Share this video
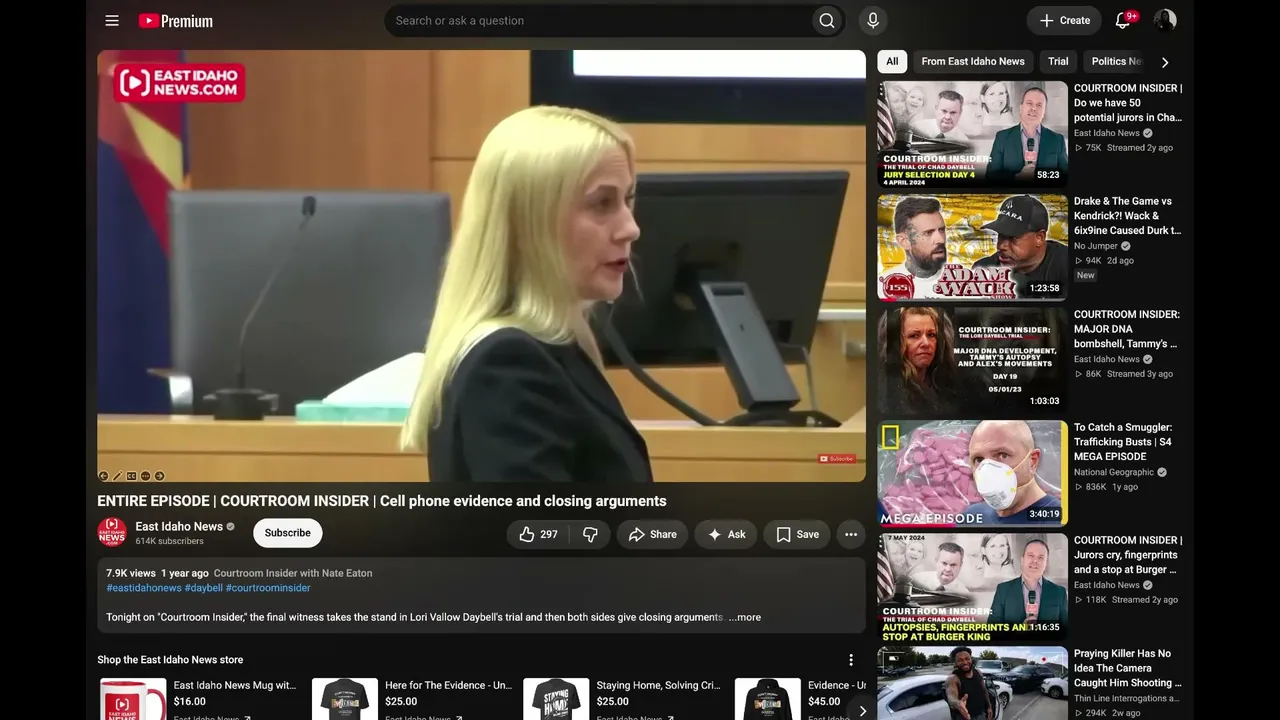The image size is (1280, 720). 652,534
